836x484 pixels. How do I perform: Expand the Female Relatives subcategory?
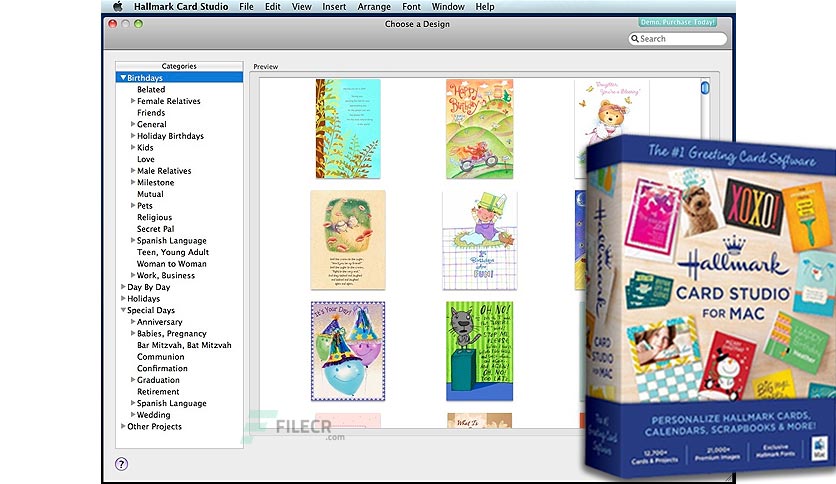pyautogui.click(x=133, y=101)
